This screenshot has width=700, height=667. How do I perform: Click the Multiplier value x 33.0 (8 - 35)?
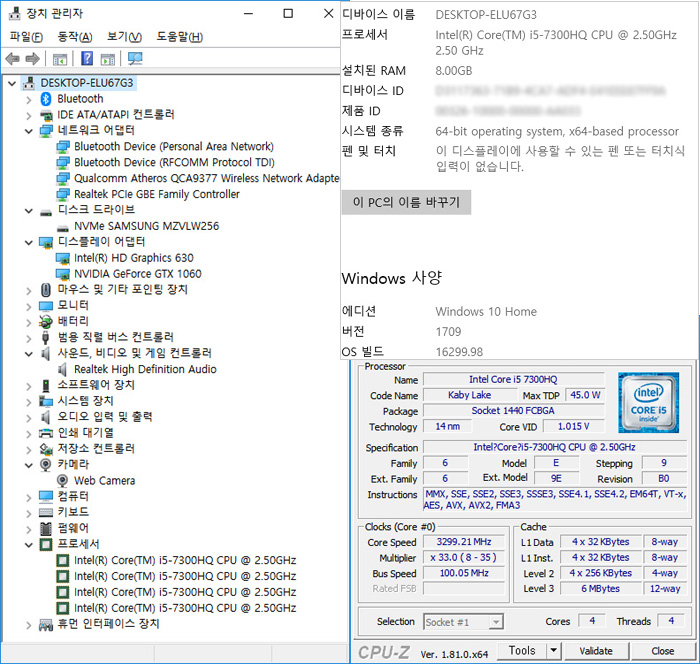[x=464, y=558]
